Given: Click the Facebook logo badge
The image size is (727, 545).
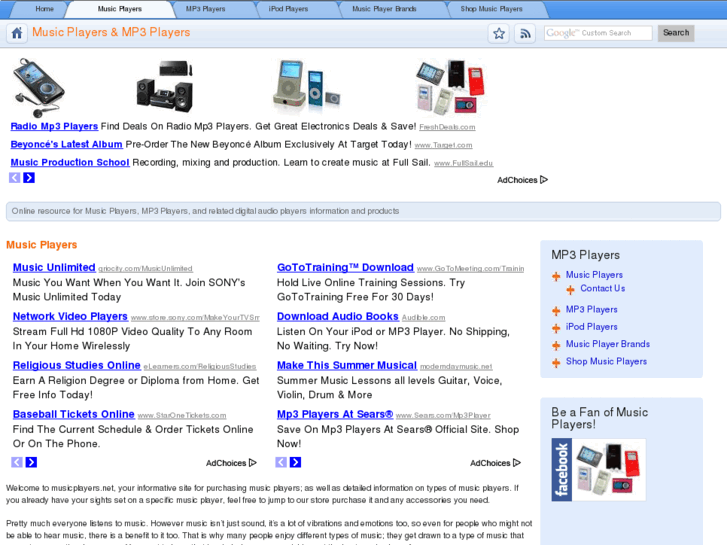Looking at the screenshot, I should [x=561, y=470].
